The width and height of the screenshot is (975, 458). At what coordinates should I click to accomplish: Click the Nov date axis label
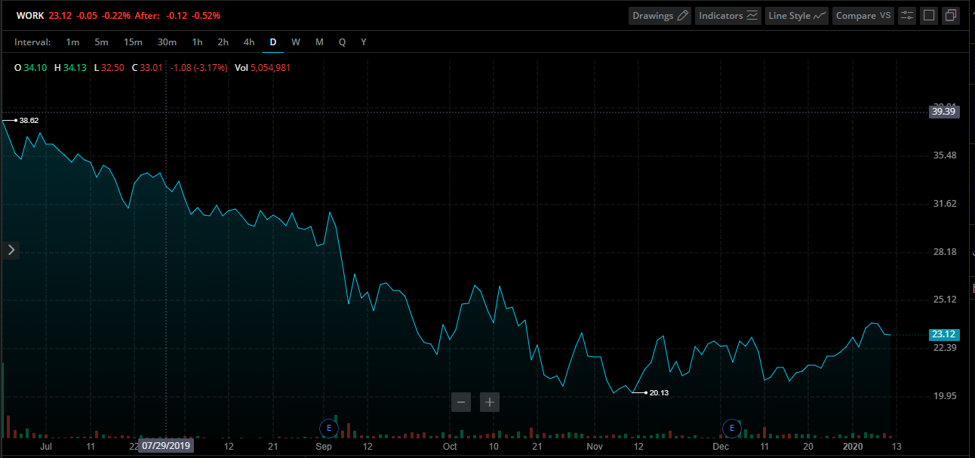[595, 446]
